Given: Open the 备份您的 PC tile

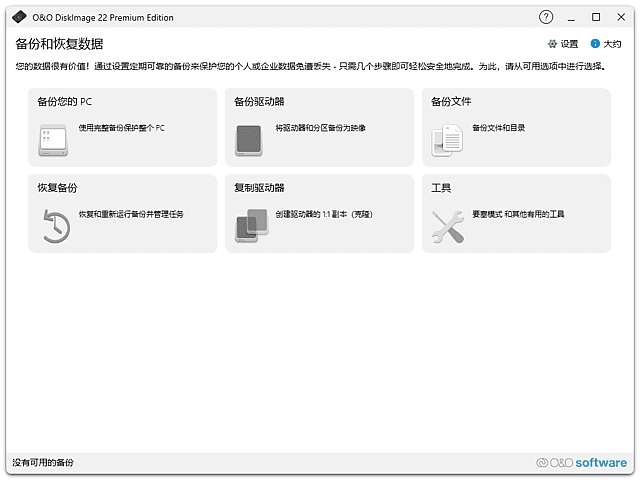Looking at the screenshot, I should pyautogui.click(x=122, y=127).
